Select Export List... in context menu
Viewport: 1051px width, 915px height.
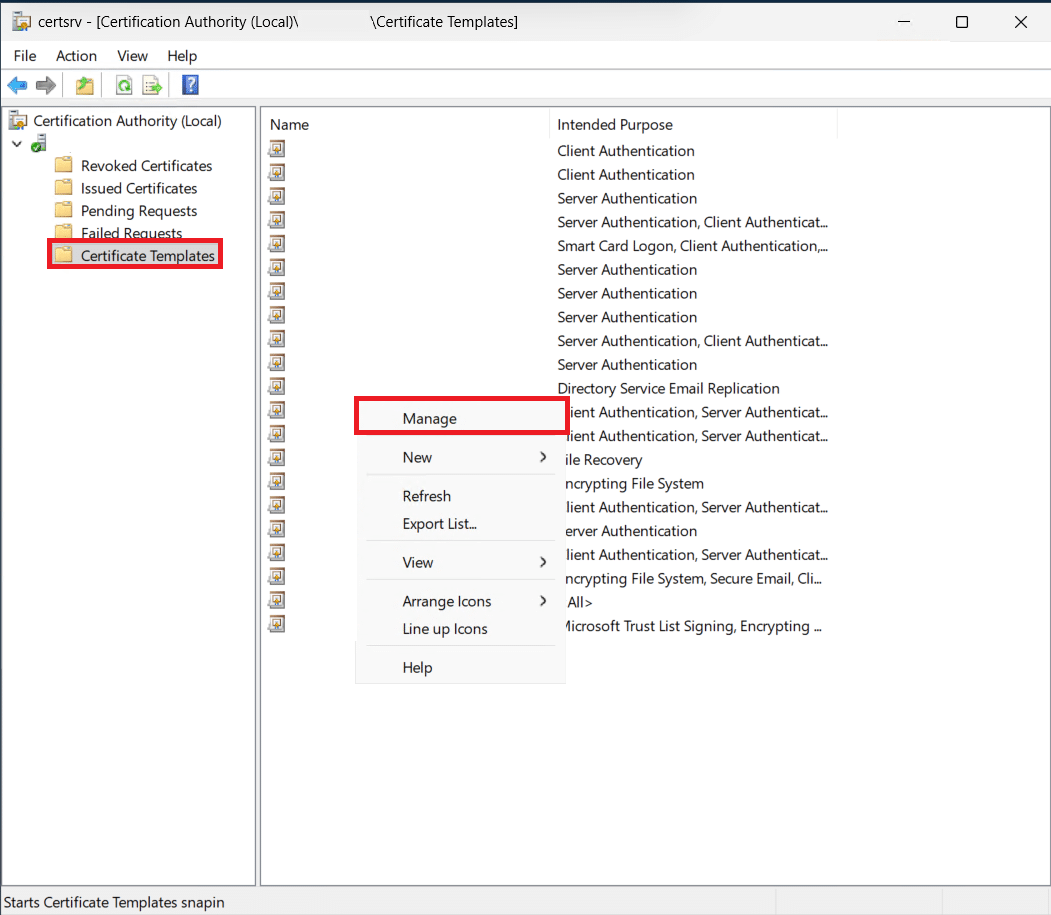point(439,524)
